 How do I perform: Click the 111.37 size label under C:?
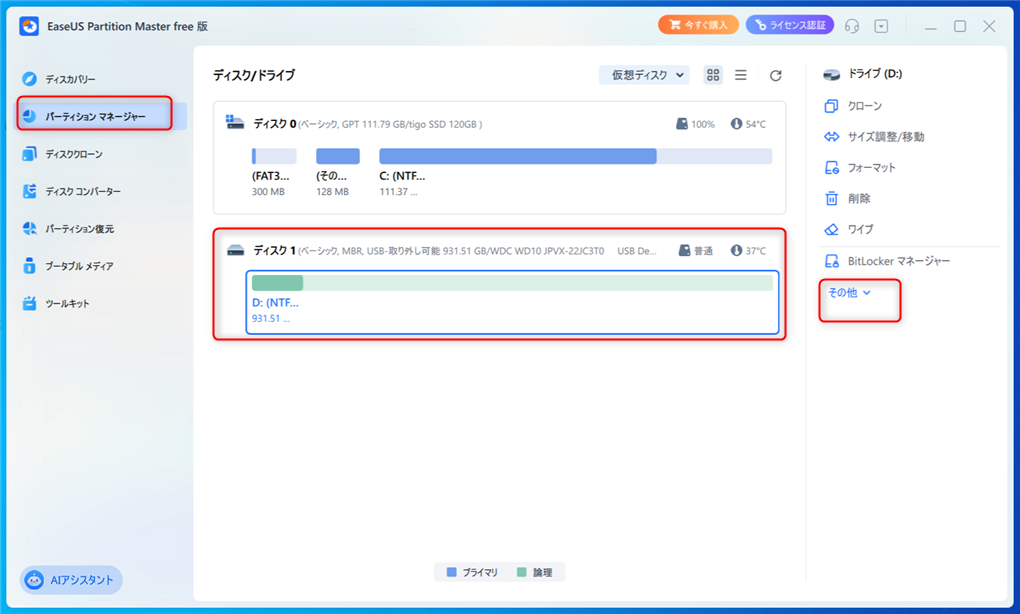(x=398, y=192)
